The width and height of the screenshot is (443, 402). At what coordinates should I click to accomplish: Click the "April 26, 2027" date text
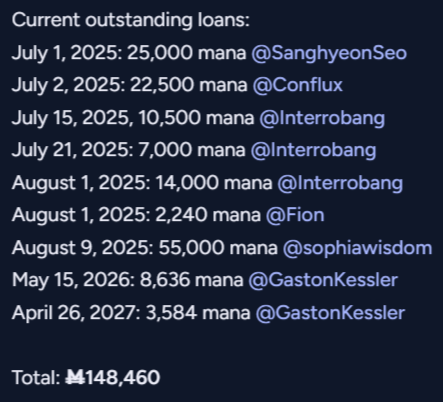coord(74,313)
